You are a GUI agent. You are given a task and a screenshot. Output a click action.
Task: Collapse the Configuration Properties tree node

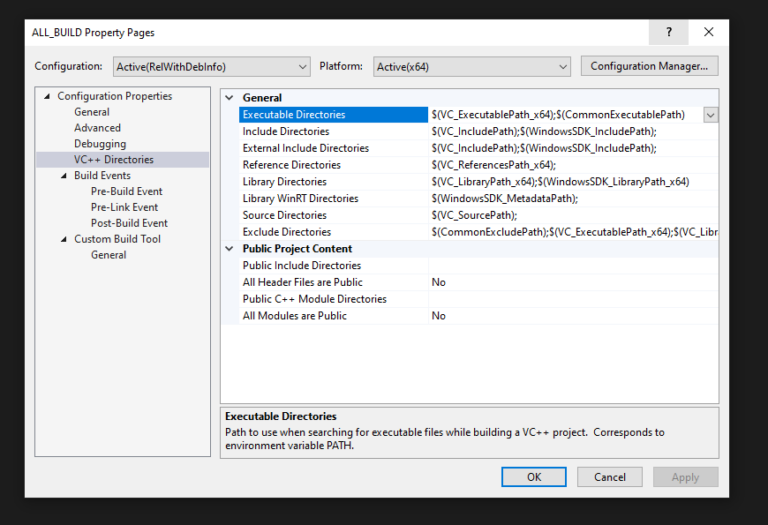click(47, 96)
